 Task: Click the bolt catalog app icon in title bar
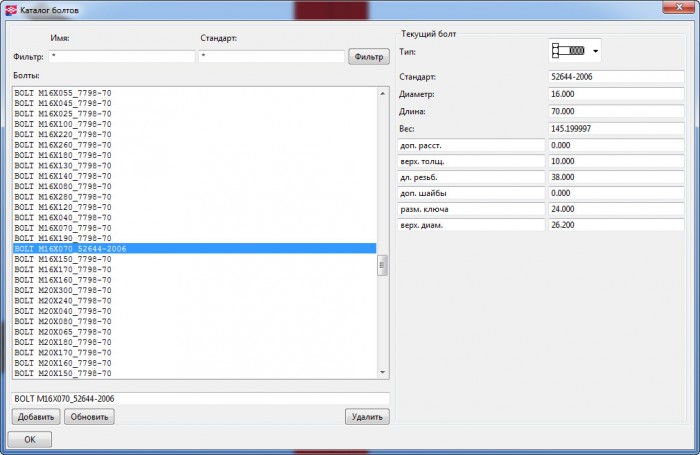[x=11, y=10]
